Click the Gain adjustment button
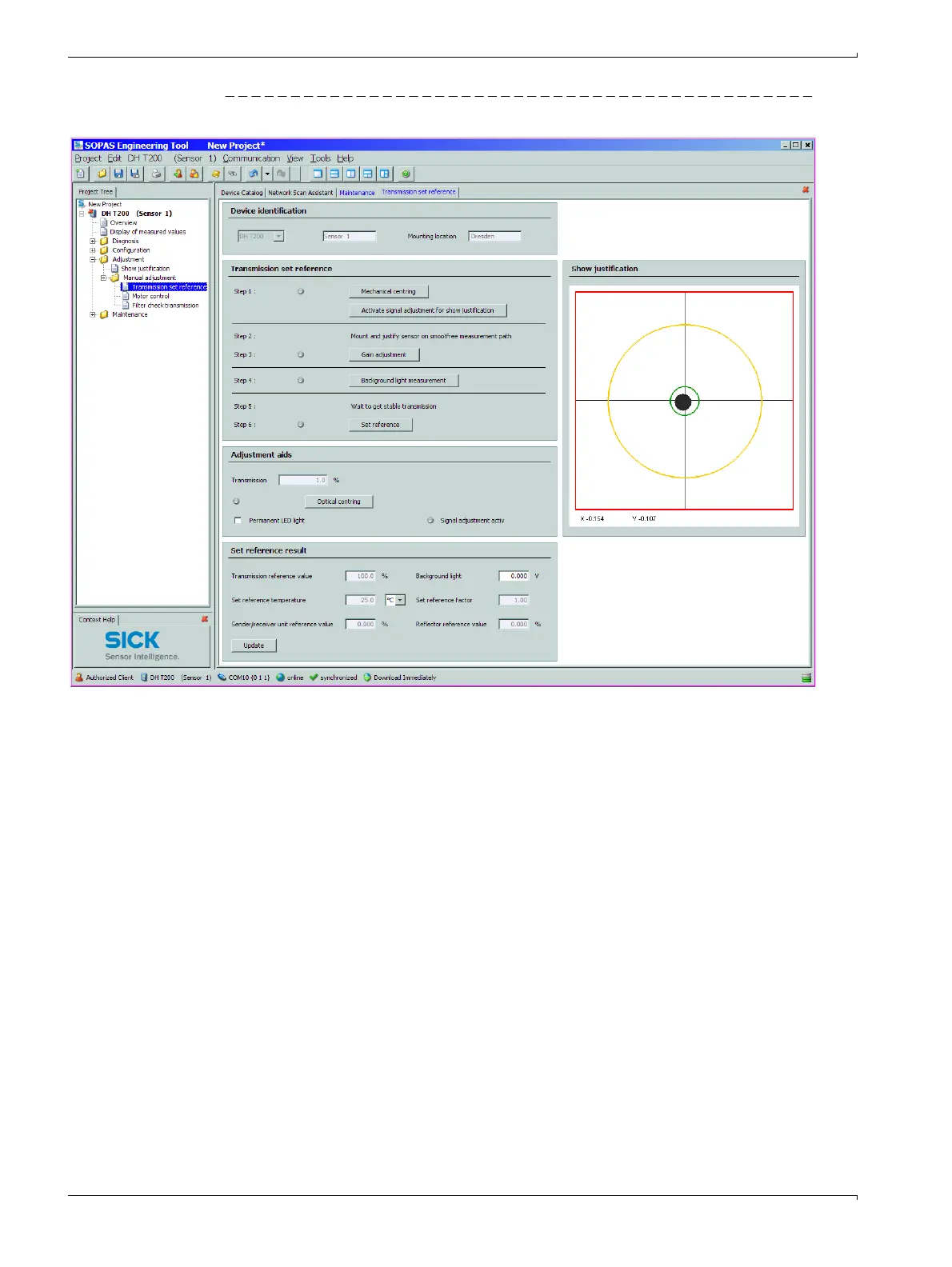The width and height of the screenshot is (952, 1267). (x=384, y=354)
